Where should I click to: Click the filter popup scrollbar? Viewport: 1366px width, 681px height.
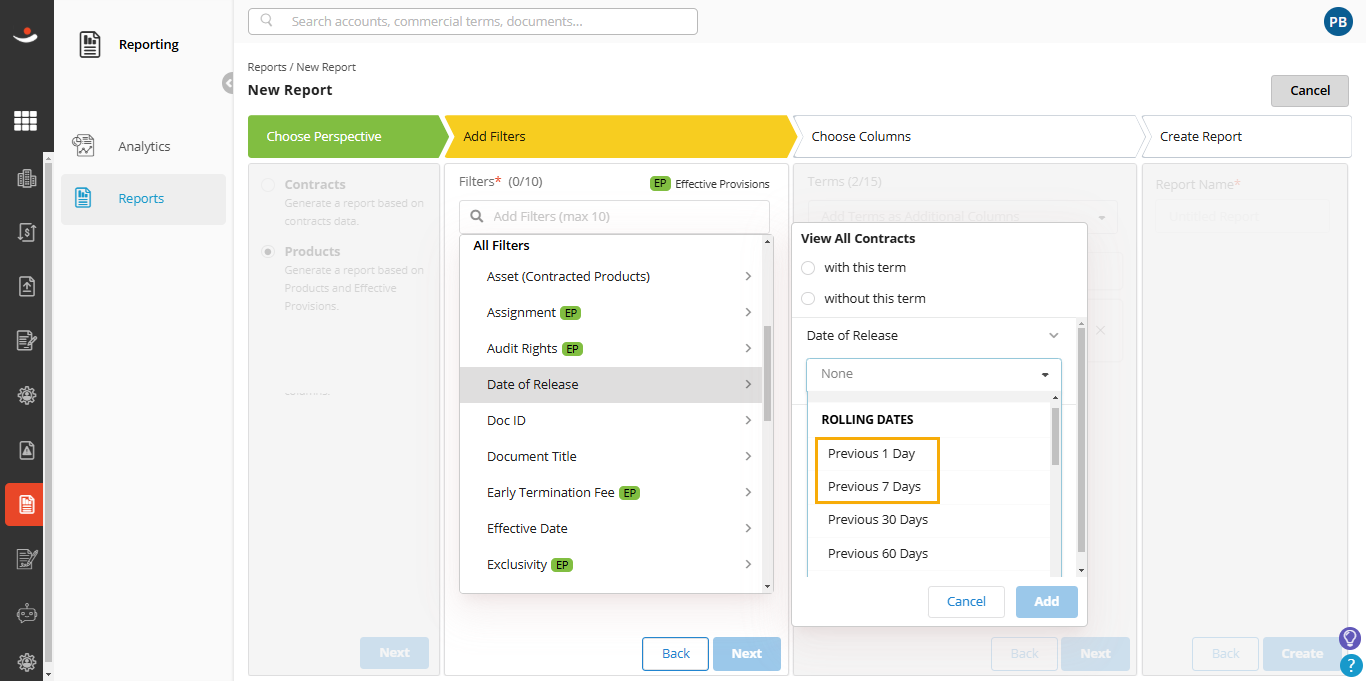[1081, 440]
